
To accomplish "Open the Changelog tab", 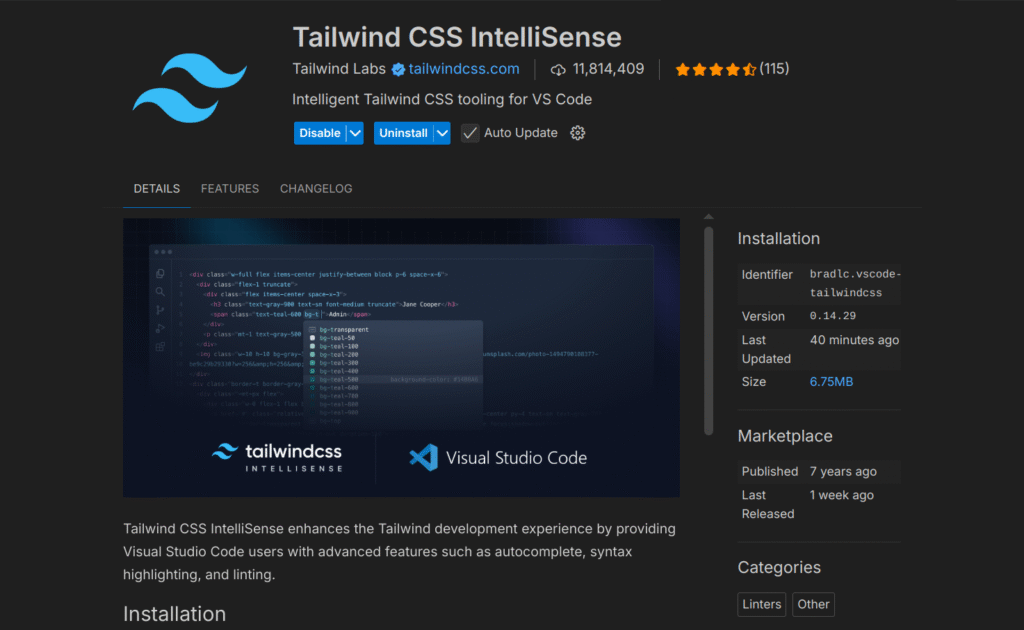I will [x=316, y=188].
